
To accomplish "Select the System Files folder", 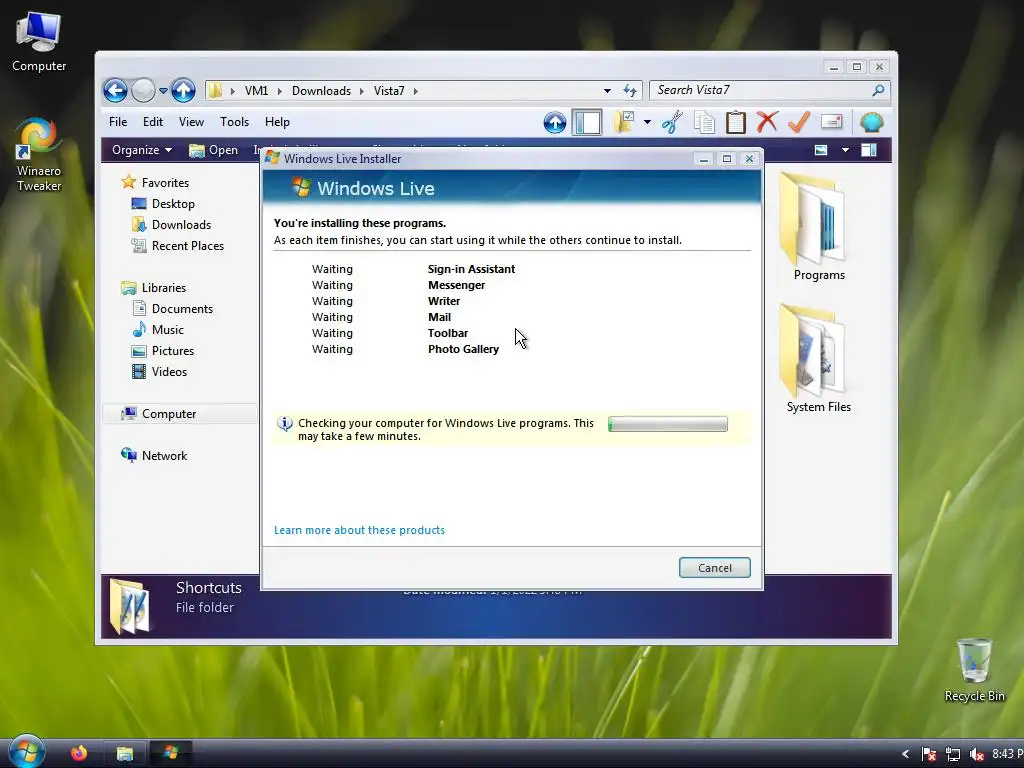I will click(819, 359).
